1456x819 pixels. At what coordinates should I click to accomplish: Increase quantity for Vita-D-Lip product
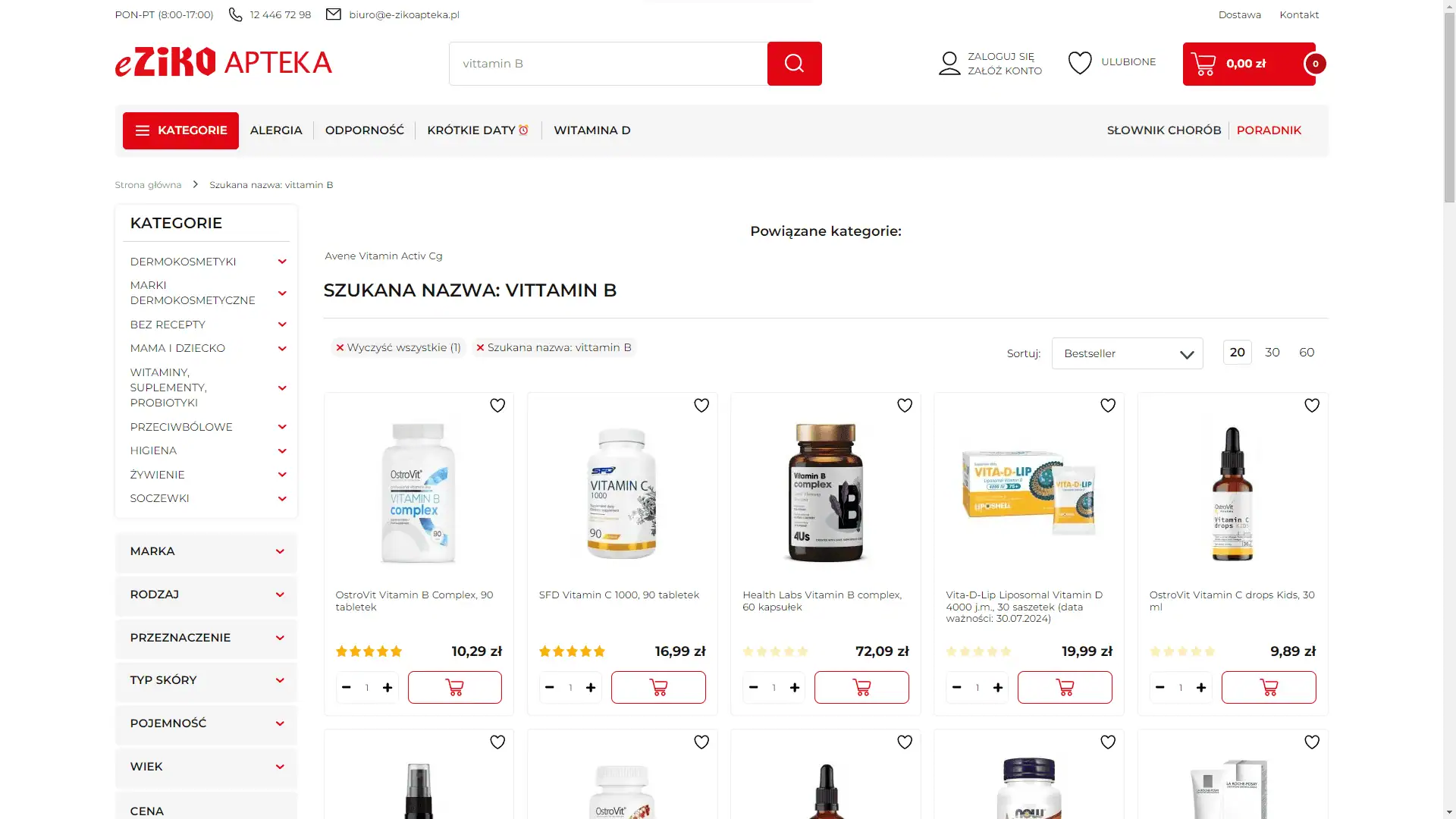point(998,688)
